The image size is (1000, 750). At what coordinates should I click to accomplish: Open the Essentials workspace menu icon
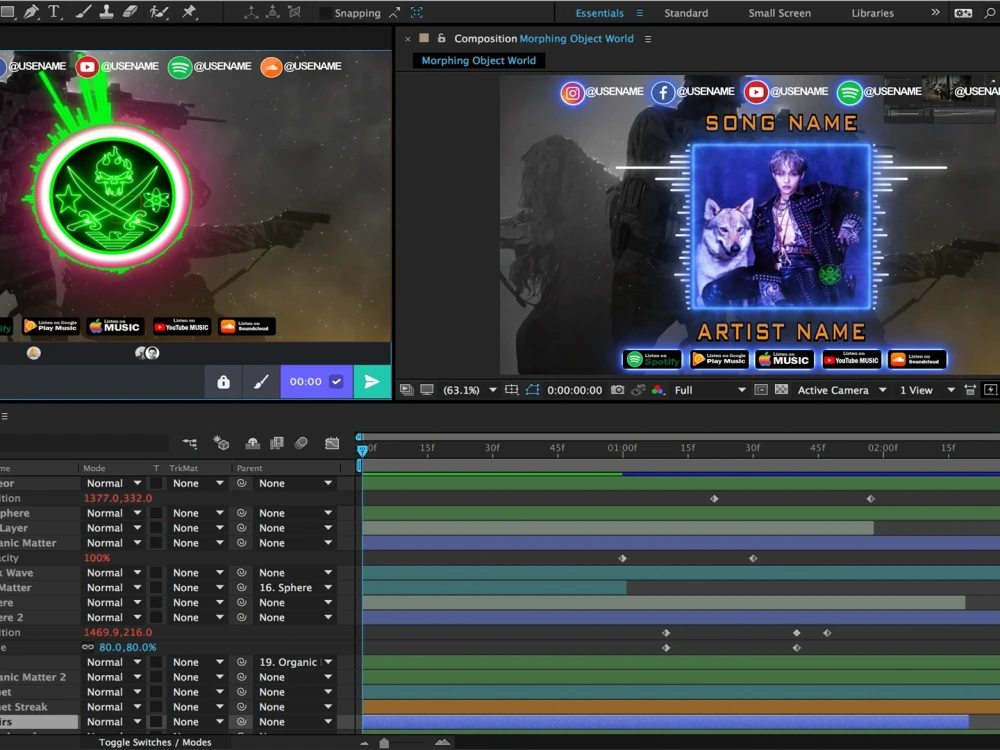[639, 13]
